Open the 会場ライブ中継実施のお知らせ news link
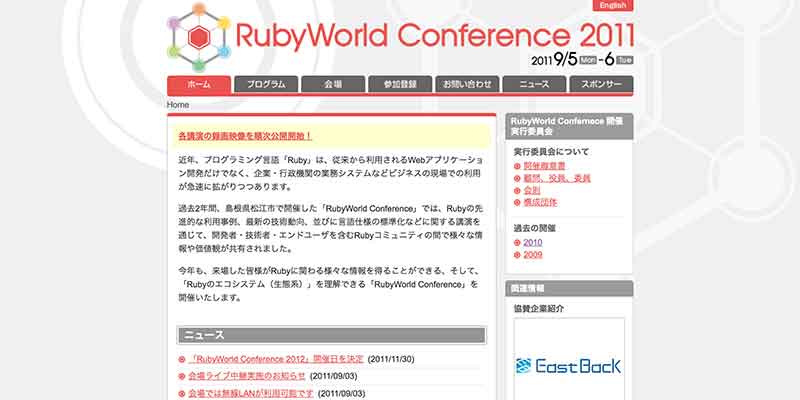Viewport: 800px width, 400px height. [x=247, y=376]
